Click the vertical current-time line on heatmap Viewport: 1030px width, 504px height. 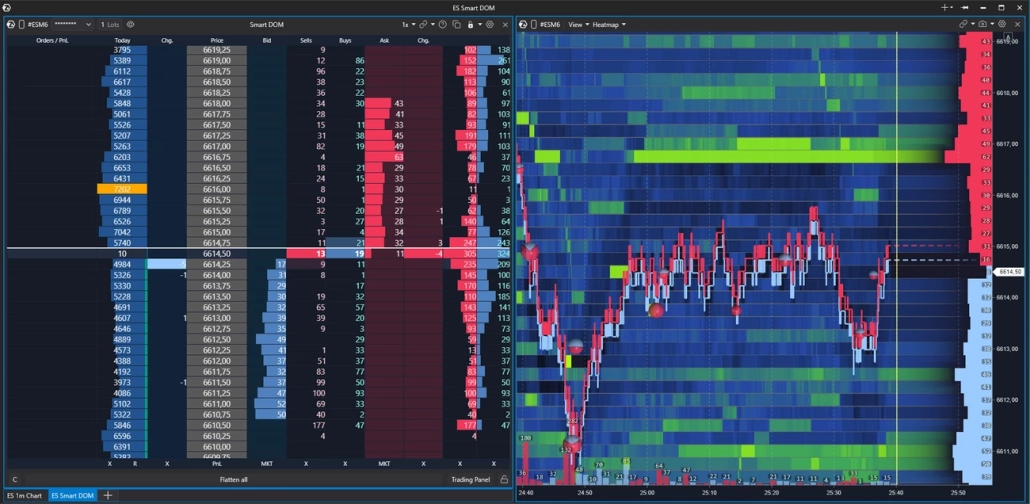pos(897,256)
